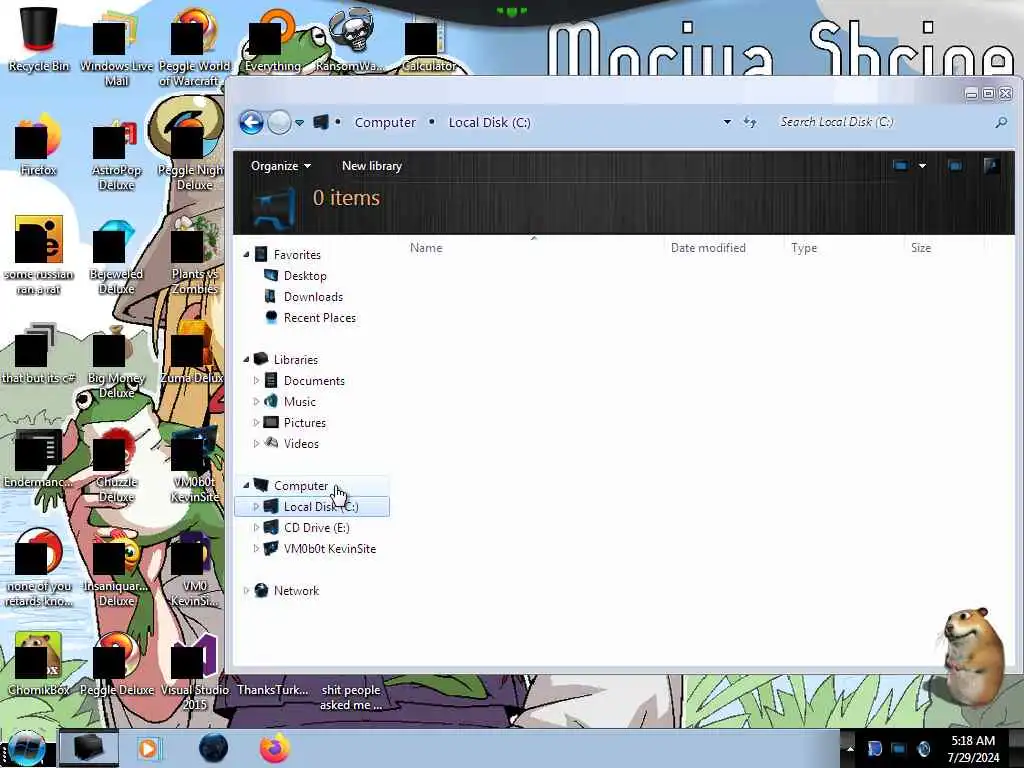Open the Organize dropdown menu
Image resolution: width=1024 pixels, height=768 pixels.
281,166
